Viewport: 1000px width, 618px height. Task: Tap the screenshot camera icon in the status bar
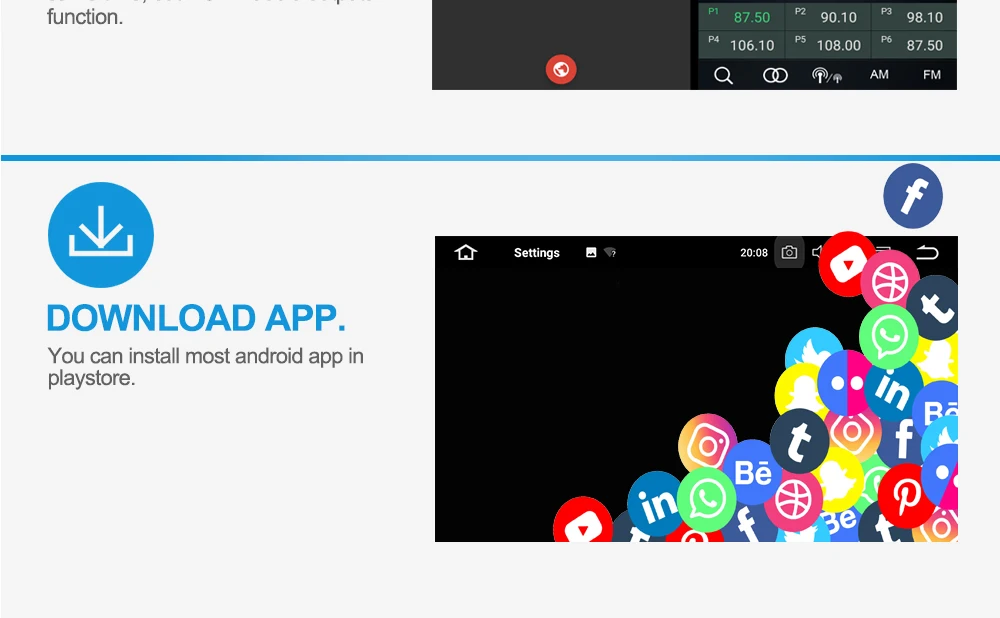(789, 253)
